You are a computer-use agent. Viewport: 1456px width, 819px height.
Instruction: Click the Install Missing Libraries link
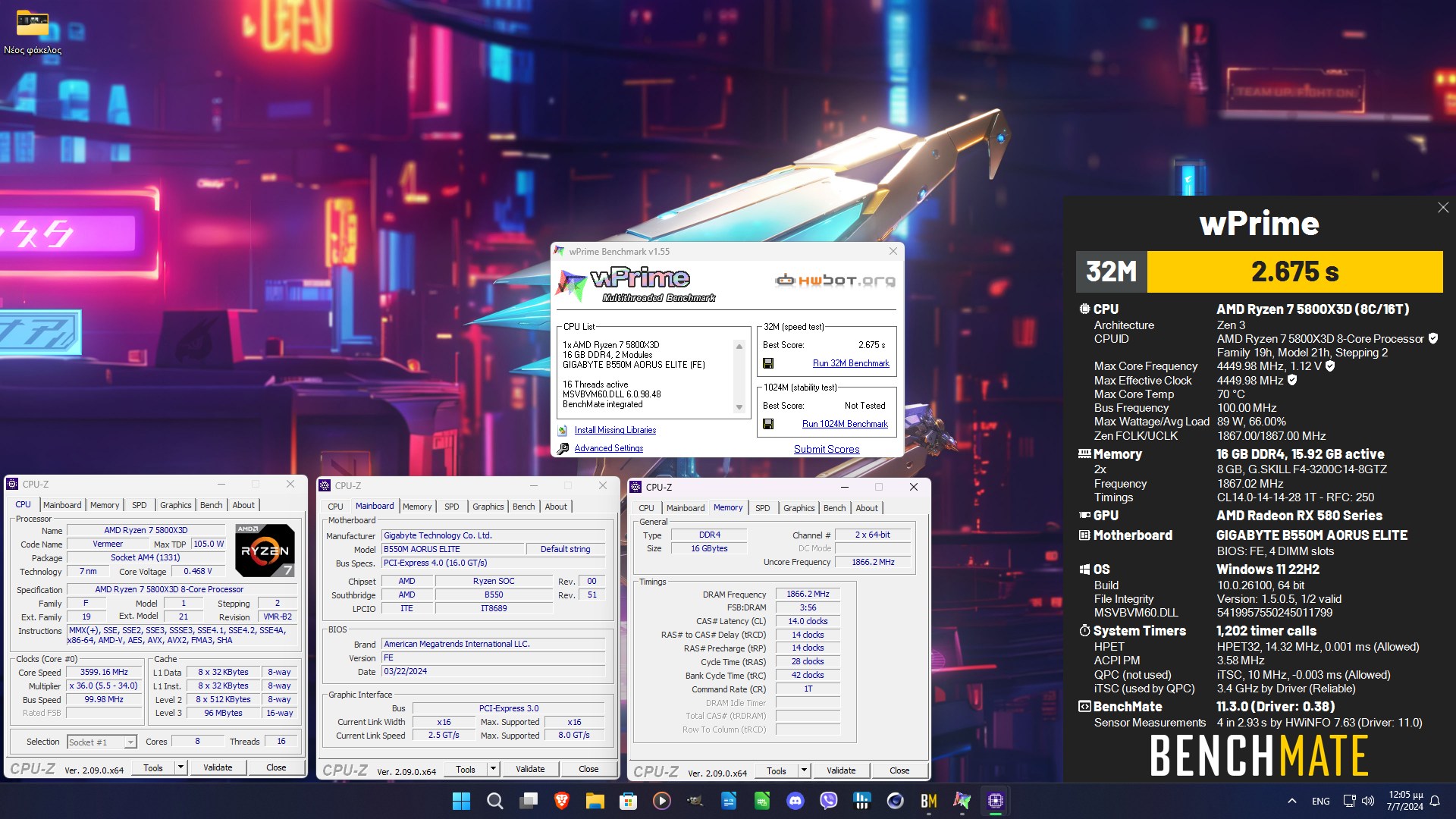tap(615, 430)
